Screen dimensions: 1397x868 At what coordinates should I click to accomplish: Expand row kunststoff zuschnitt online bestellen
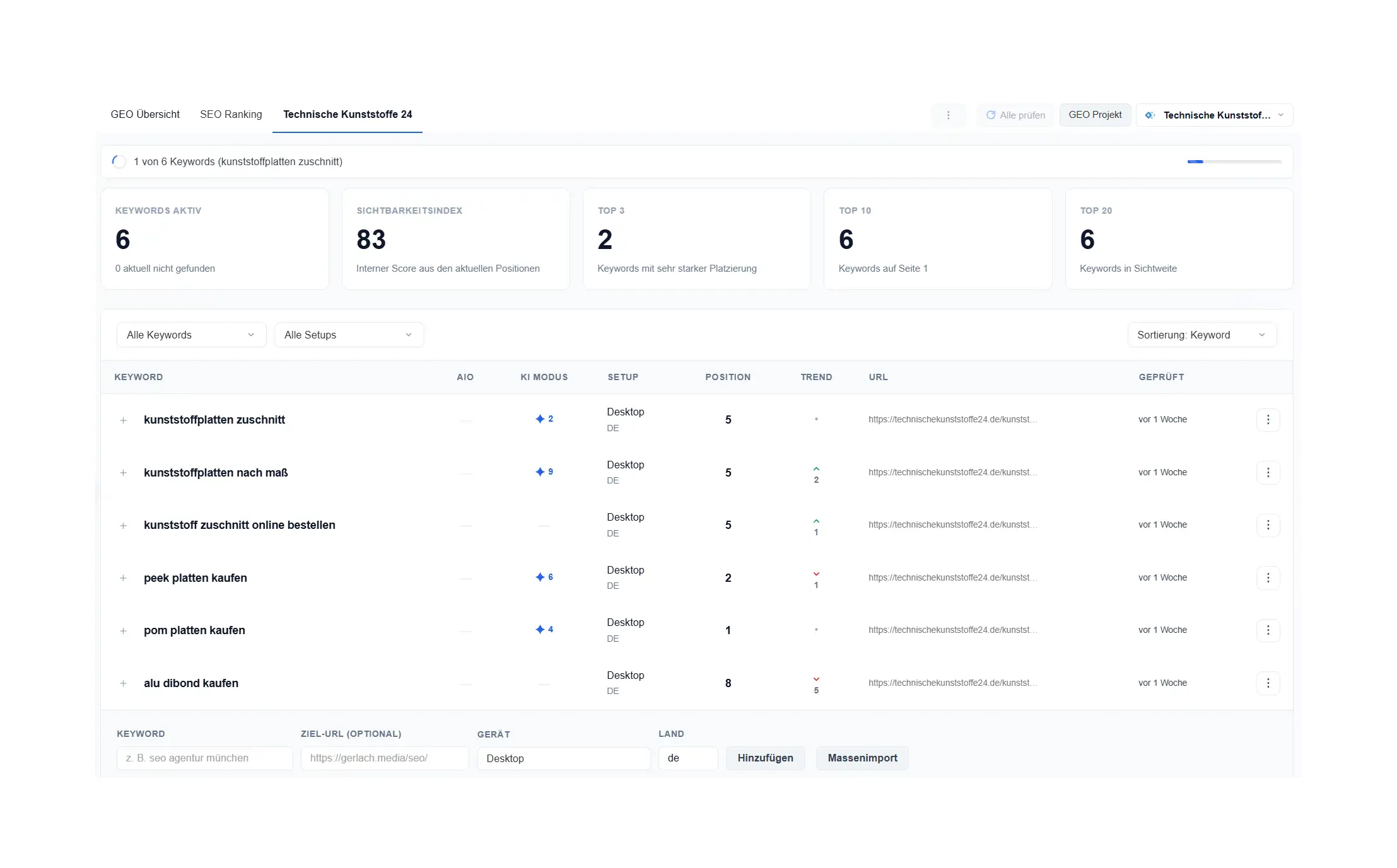pyautogui.click(x=124, y=526)
